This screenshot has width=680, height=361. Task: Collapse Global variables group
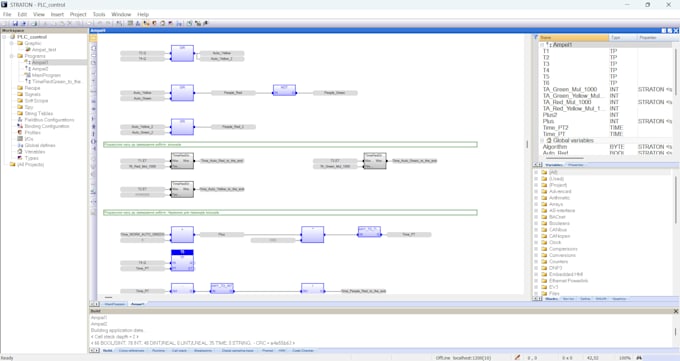pos(542,141)
